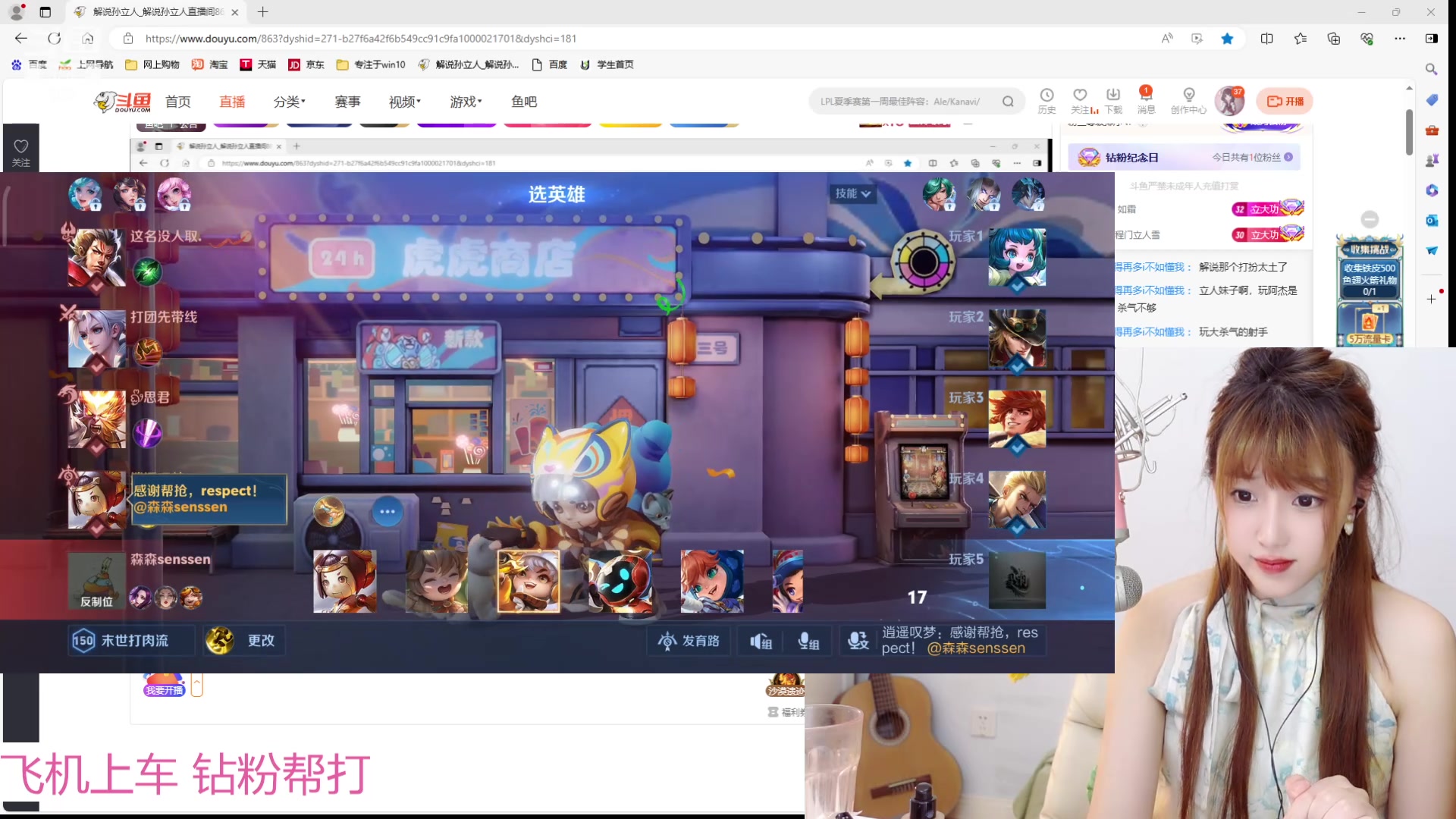Image resolution: width=1456 pixels, height=819 pixels.
Task: Open the 末世打肉流 rune set selector
Action: pyautogui.click(x=130, y=642)
